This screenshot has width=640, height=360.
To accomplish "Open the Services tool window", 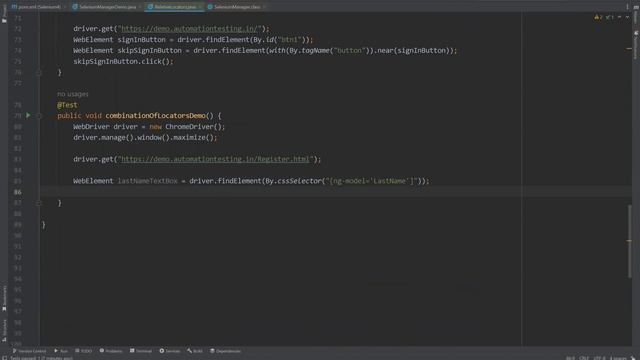I will click(x=170, y=351).
